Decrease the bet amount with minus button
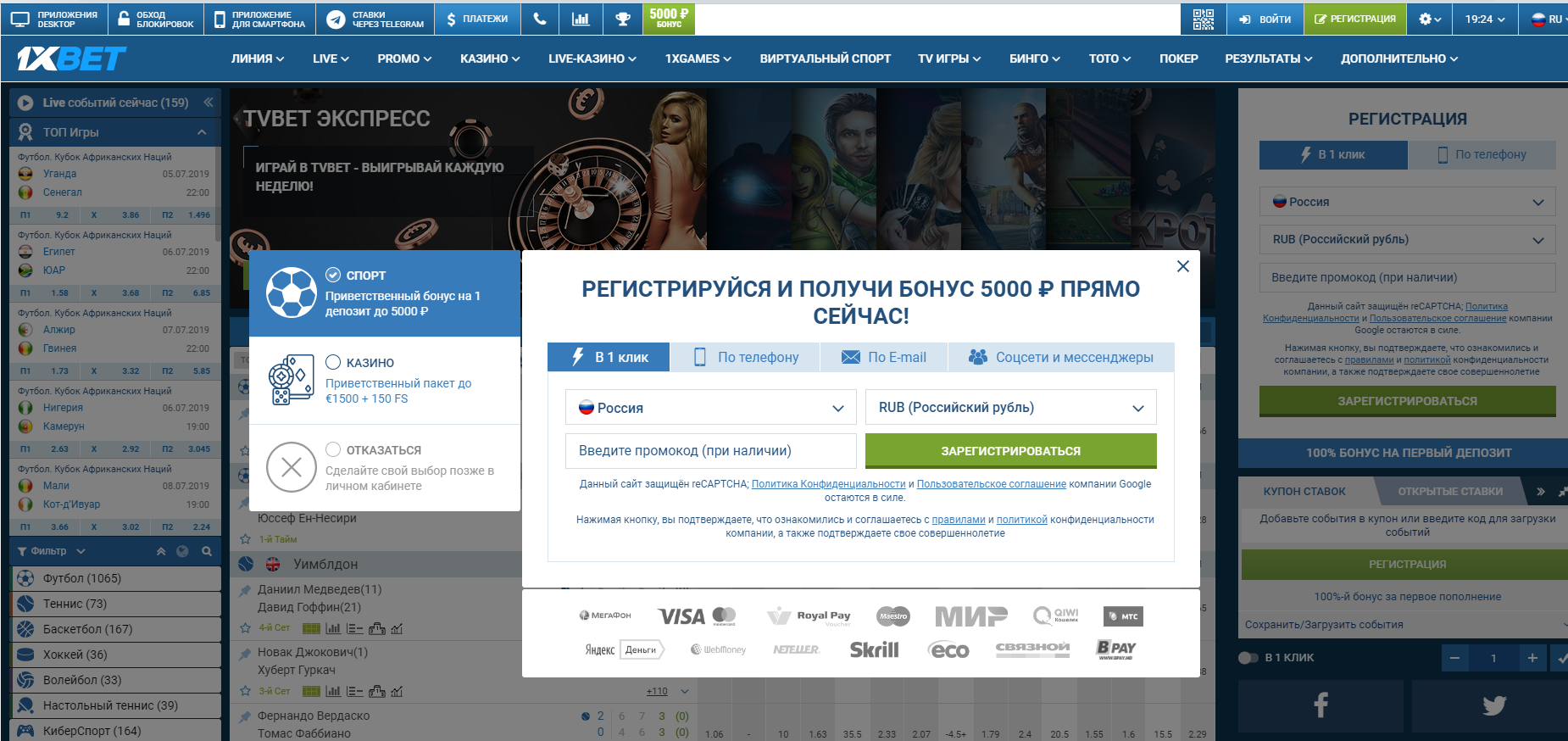The image size is (1568, 741). coord(1454,658)
